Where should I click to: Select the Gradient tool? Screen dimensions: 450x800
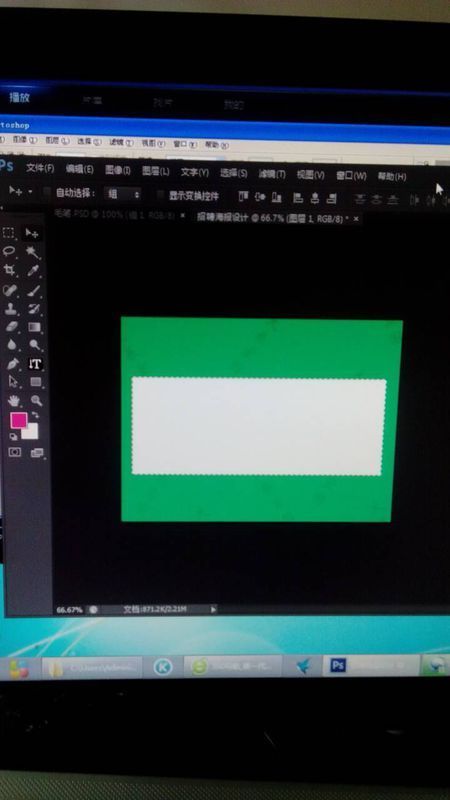(x=35, y=327)
